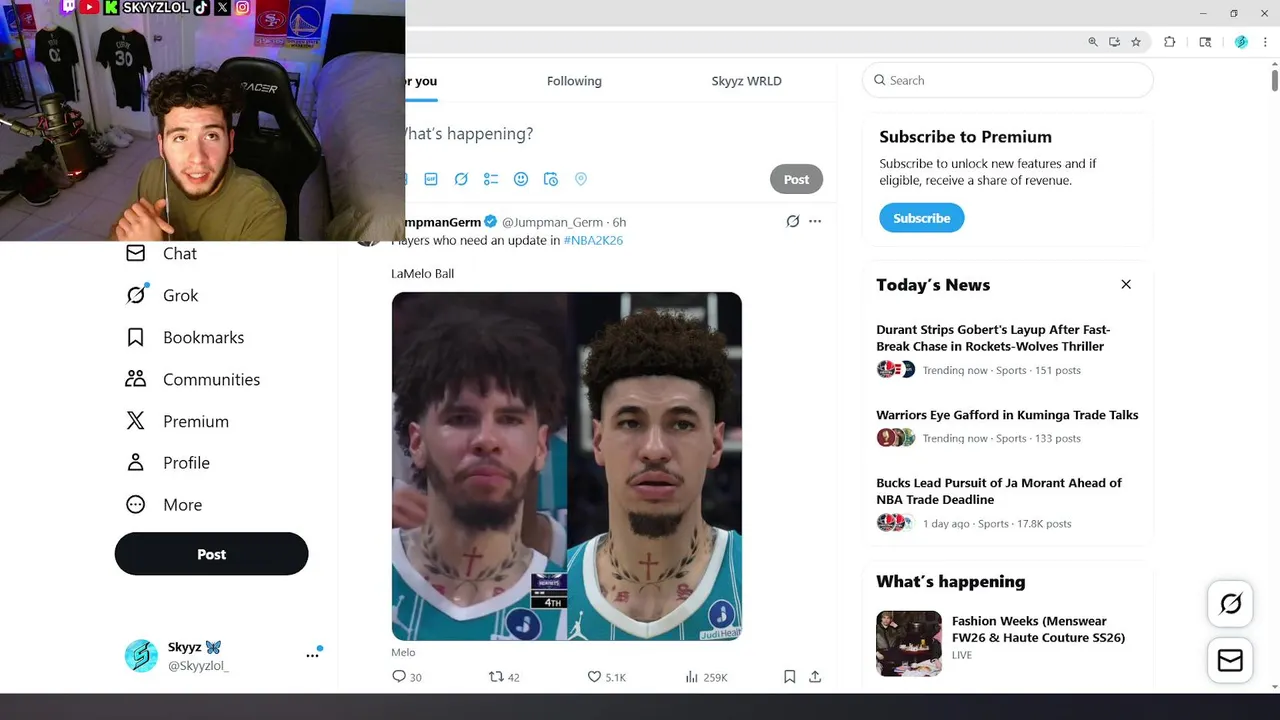Click the Instagram icon in stream overlay
Image resolution: width=1280 pixels, height=720 pixels.
click(242, 7)
